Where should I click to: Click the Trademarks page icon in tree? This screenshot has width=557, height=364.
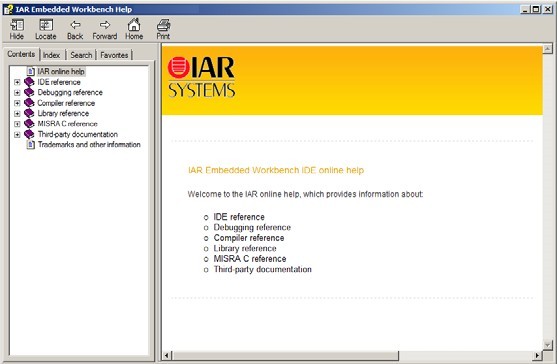point(31,145)
